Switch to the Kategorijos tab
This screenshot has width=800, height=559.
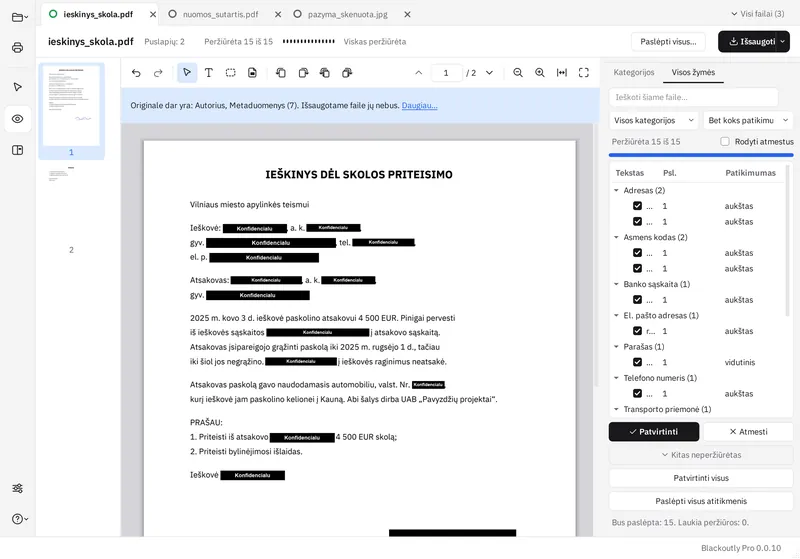[x=634, y=72]
